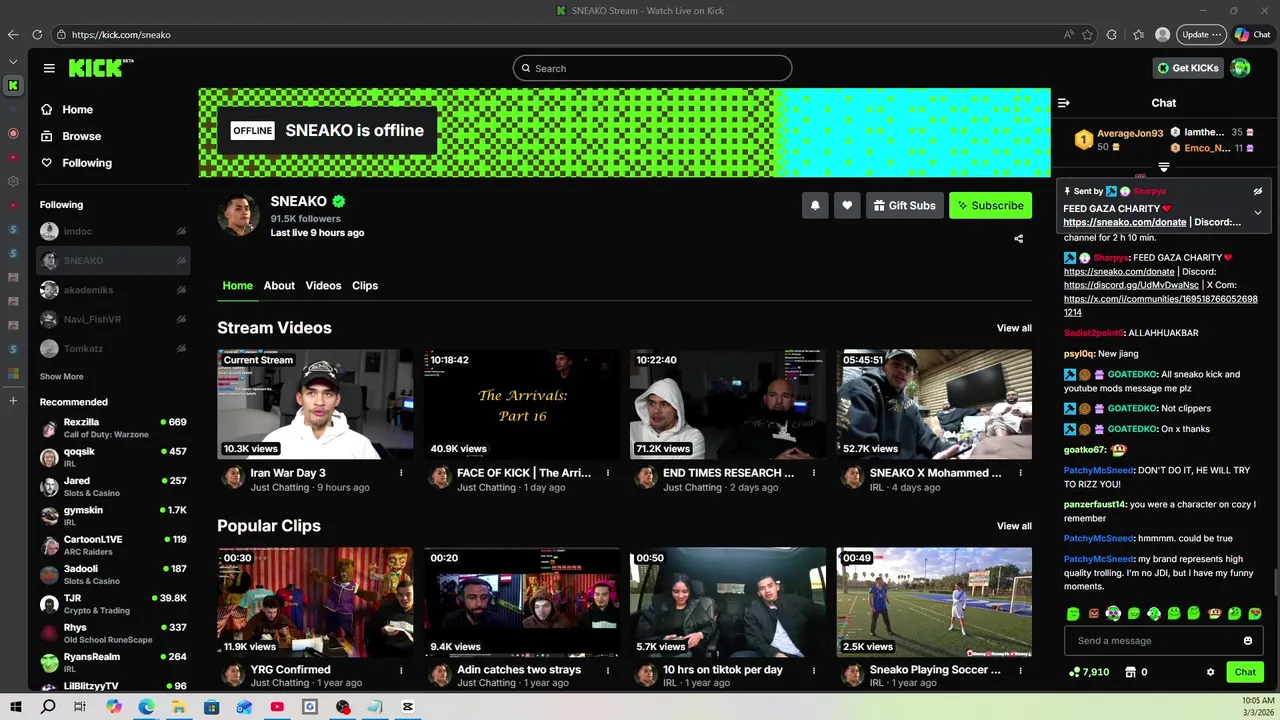The width and height of the screenshot is (1280, 720).
Task: Expand the gifter leaderboard handle
Action: (x=1164, y=167)
